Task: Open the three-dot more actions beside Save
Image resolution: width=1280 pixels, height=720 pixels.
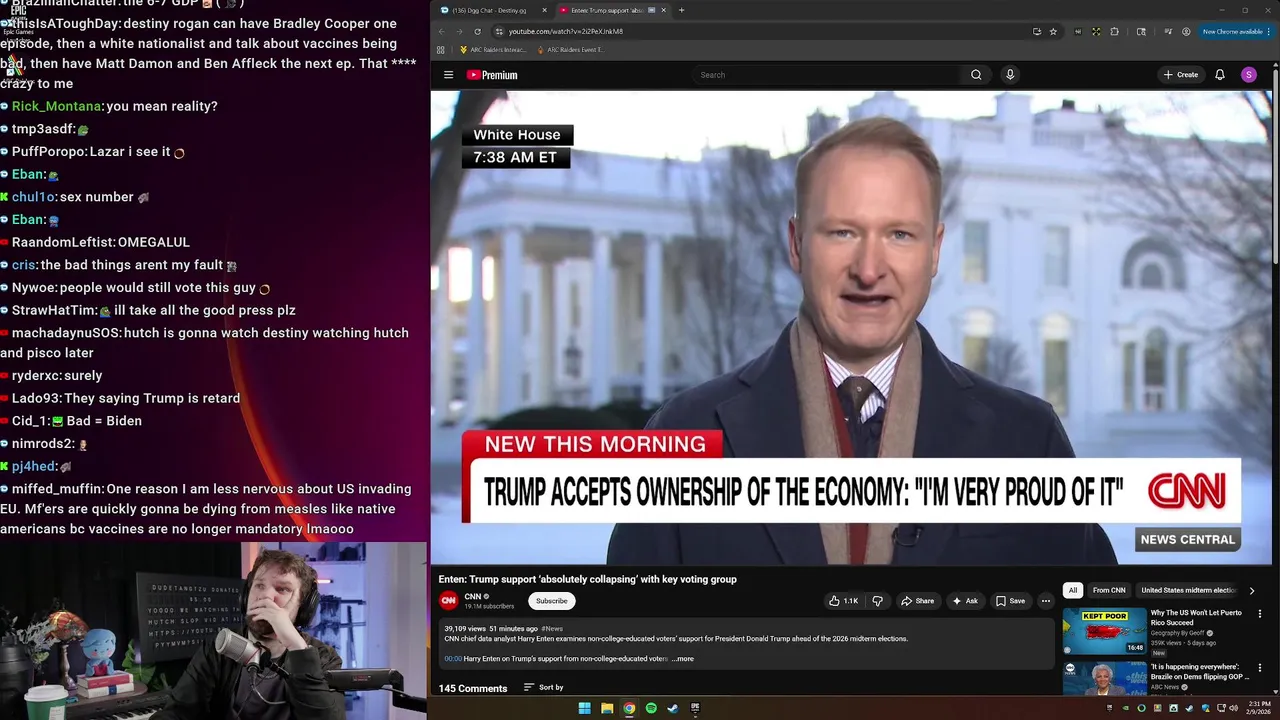Action: pyautogui.click(x=1045, y=601)
